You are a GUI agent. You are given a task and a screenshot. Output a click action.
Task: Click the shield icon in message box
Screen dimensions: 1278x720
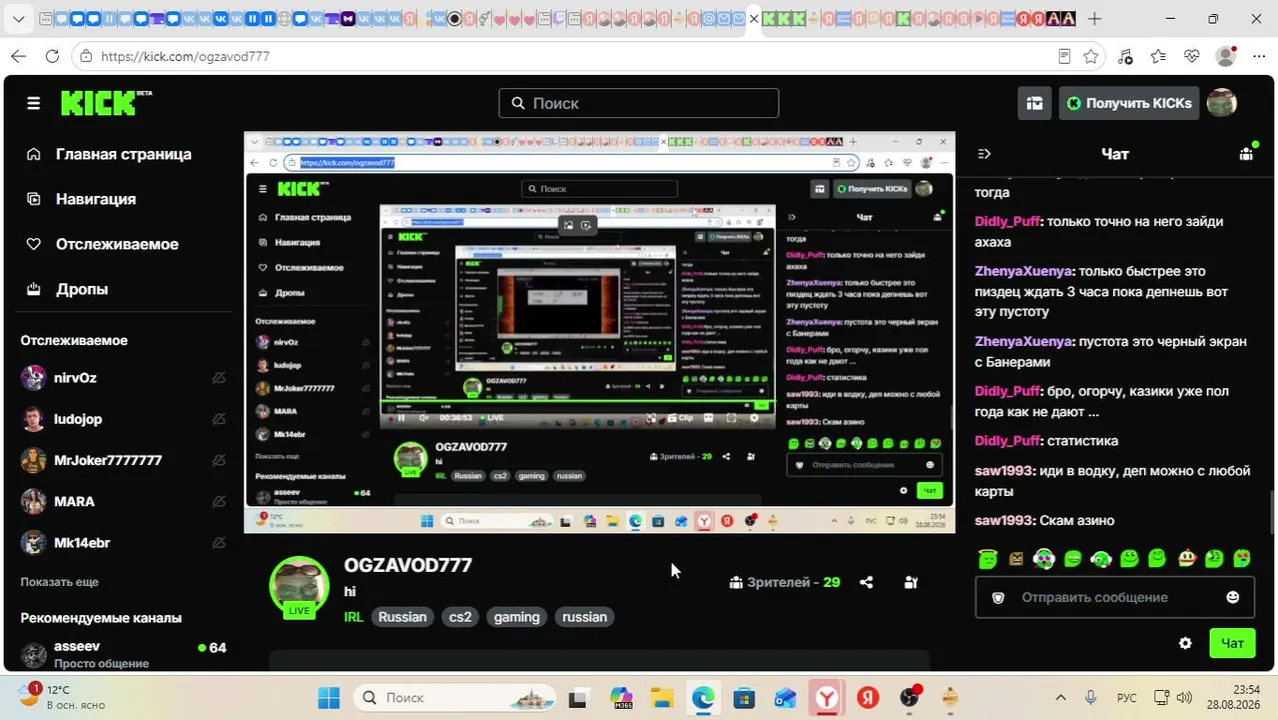click(997, 597)
